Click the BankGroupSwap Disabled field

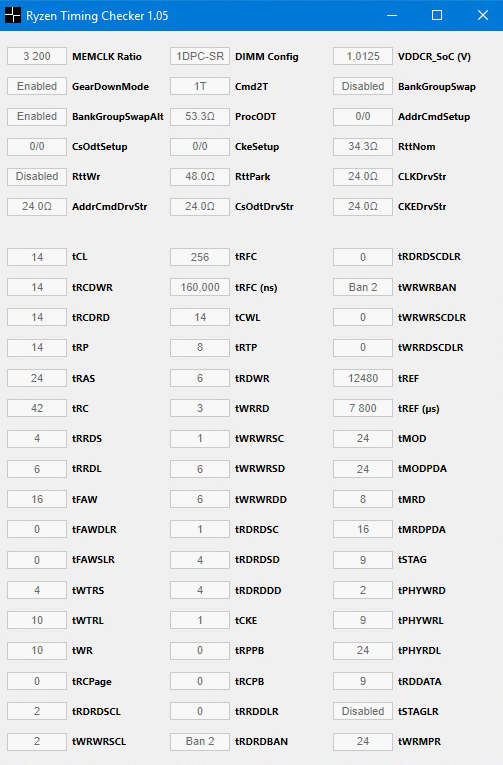363,86
